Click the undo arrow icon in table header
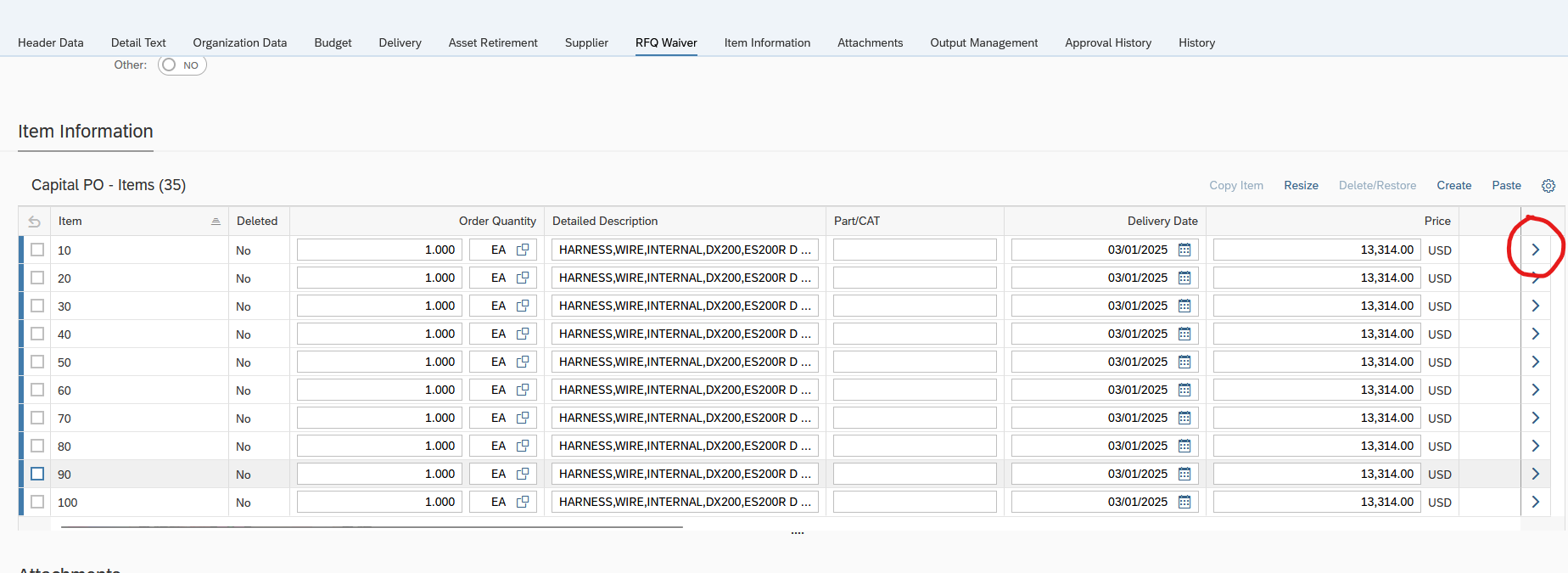Viewport: 1568px width, 573px height. pyautogui.click(x=34, y=222)
